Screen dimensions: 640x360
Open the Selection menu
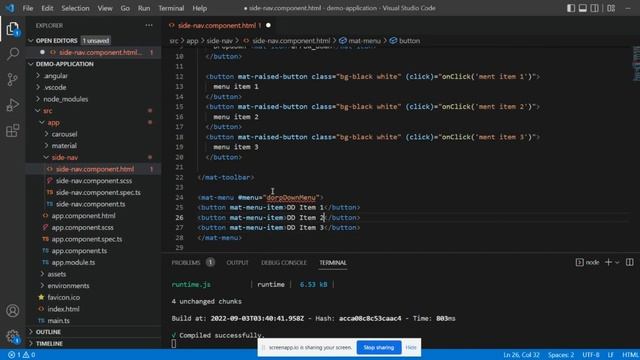pos(75,8)
